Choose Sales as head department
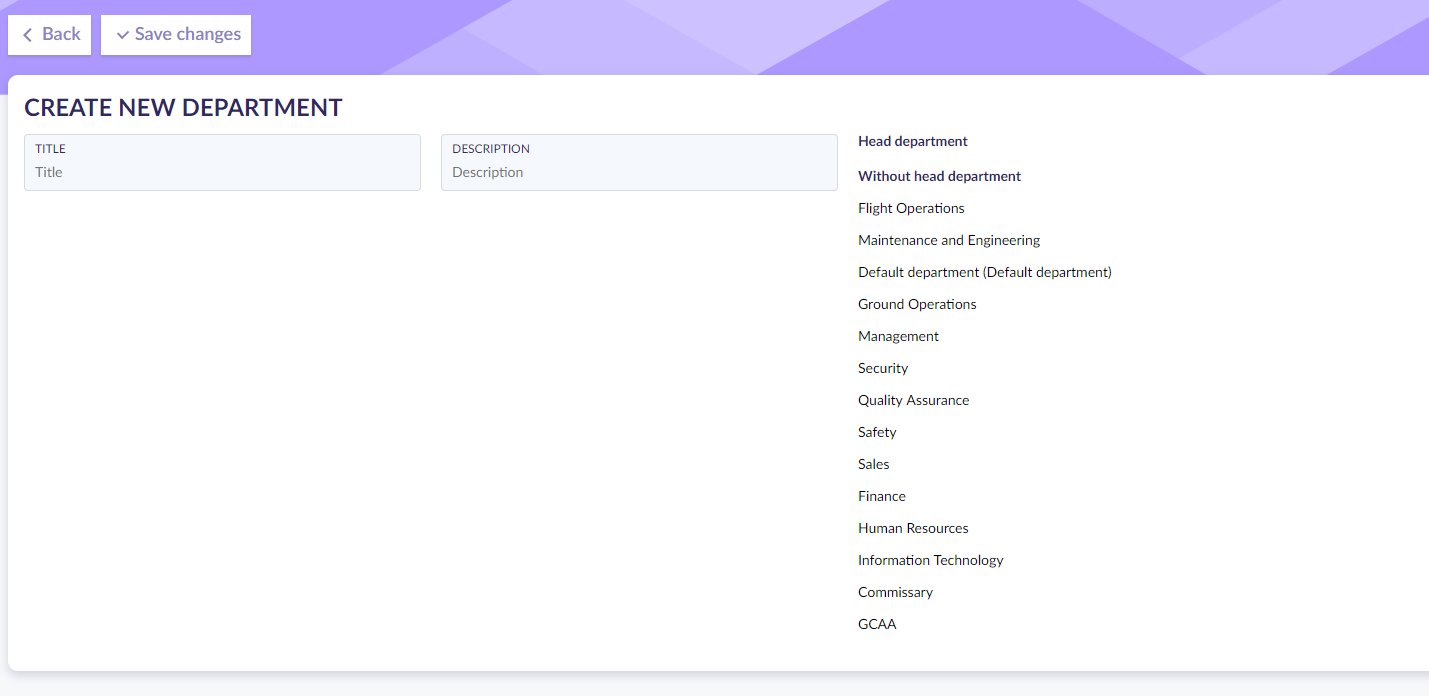1429x696 pixels. [x=873, y=464]
